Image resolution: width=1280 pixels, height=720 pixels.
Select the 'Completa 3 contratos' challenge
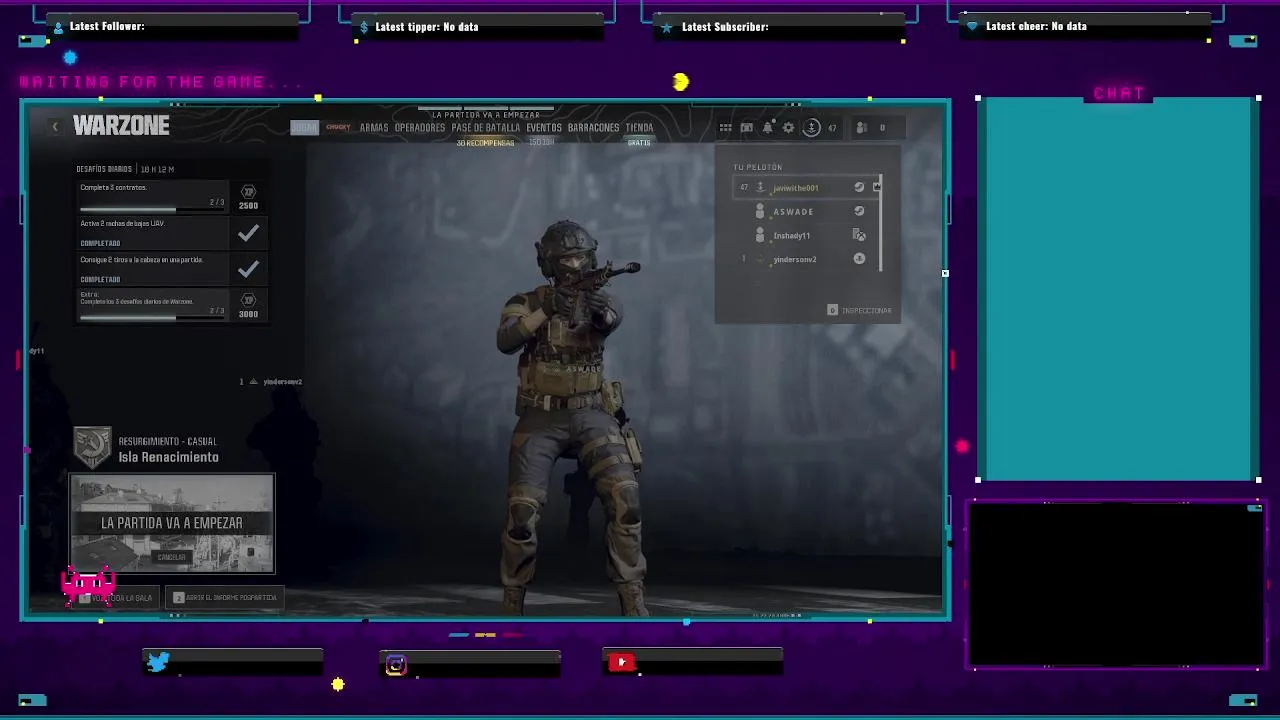pos(154,197)
